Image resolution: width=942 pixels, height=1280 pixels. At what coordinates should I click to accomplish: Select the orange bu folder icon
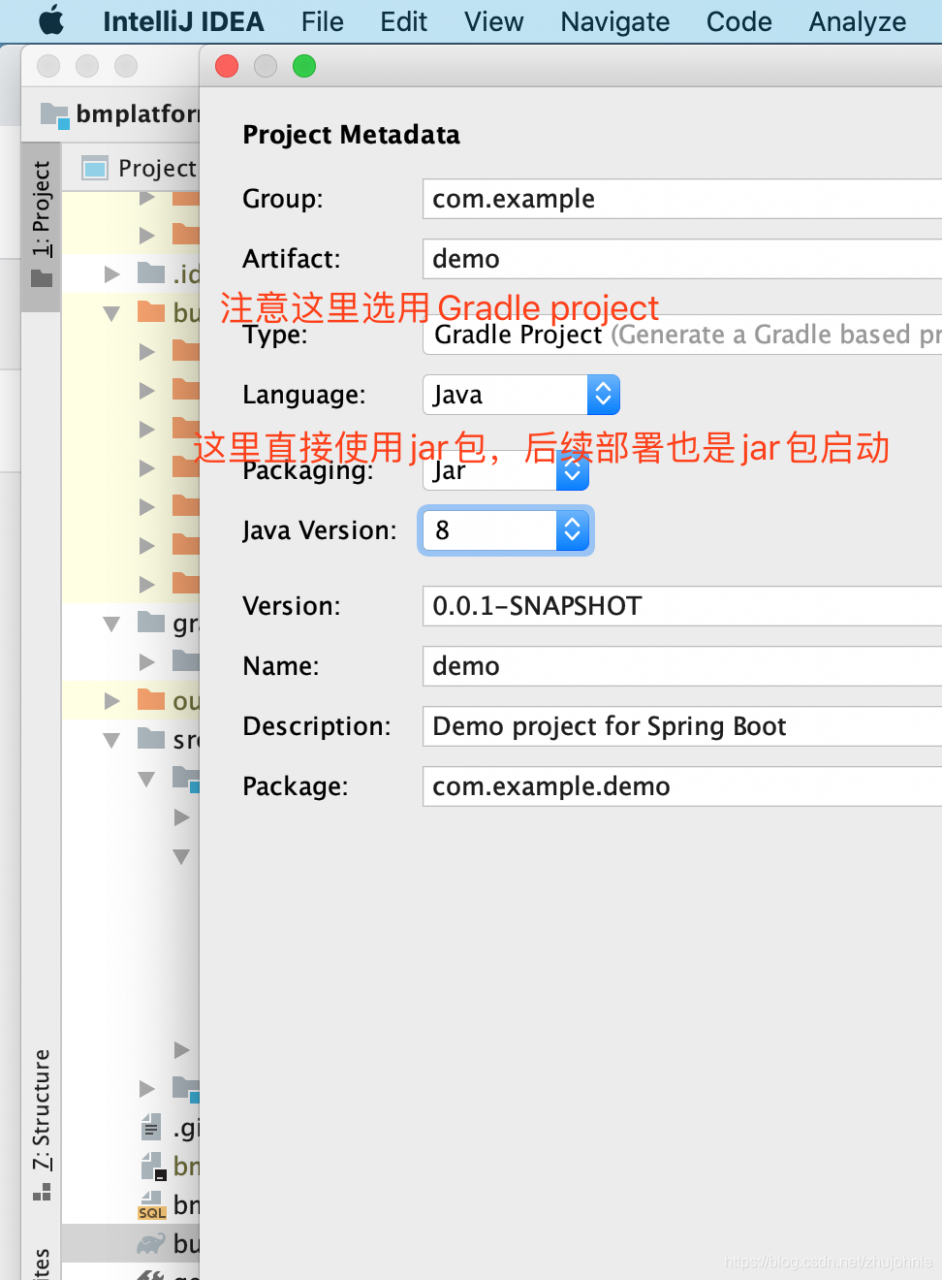151,311
